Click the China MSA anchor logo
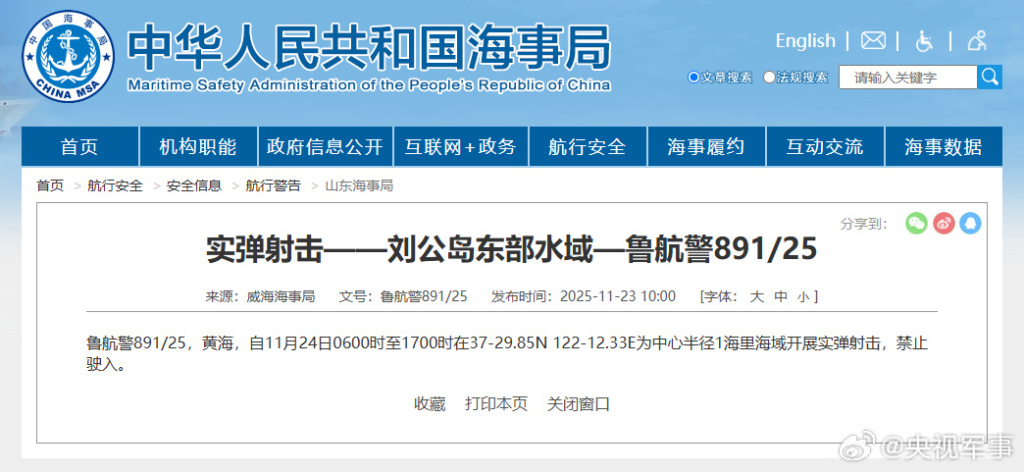1024x472 pixels. pyautogui.click(x=68, y=57)
